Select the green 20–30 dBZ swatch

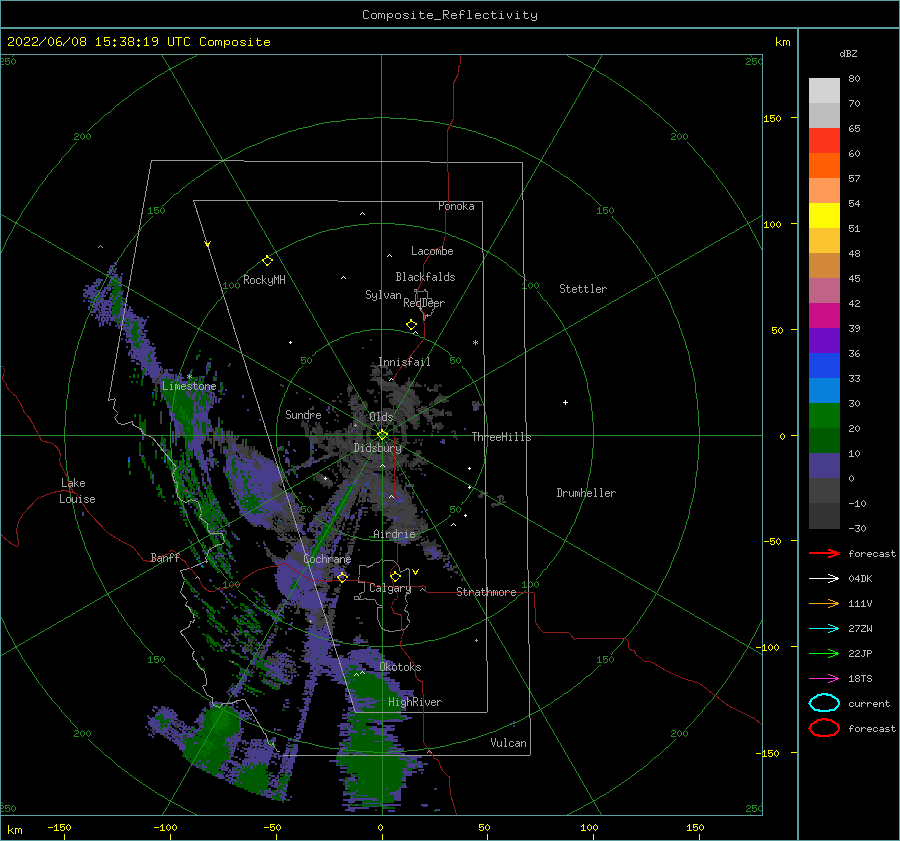(x=824, y=416)
